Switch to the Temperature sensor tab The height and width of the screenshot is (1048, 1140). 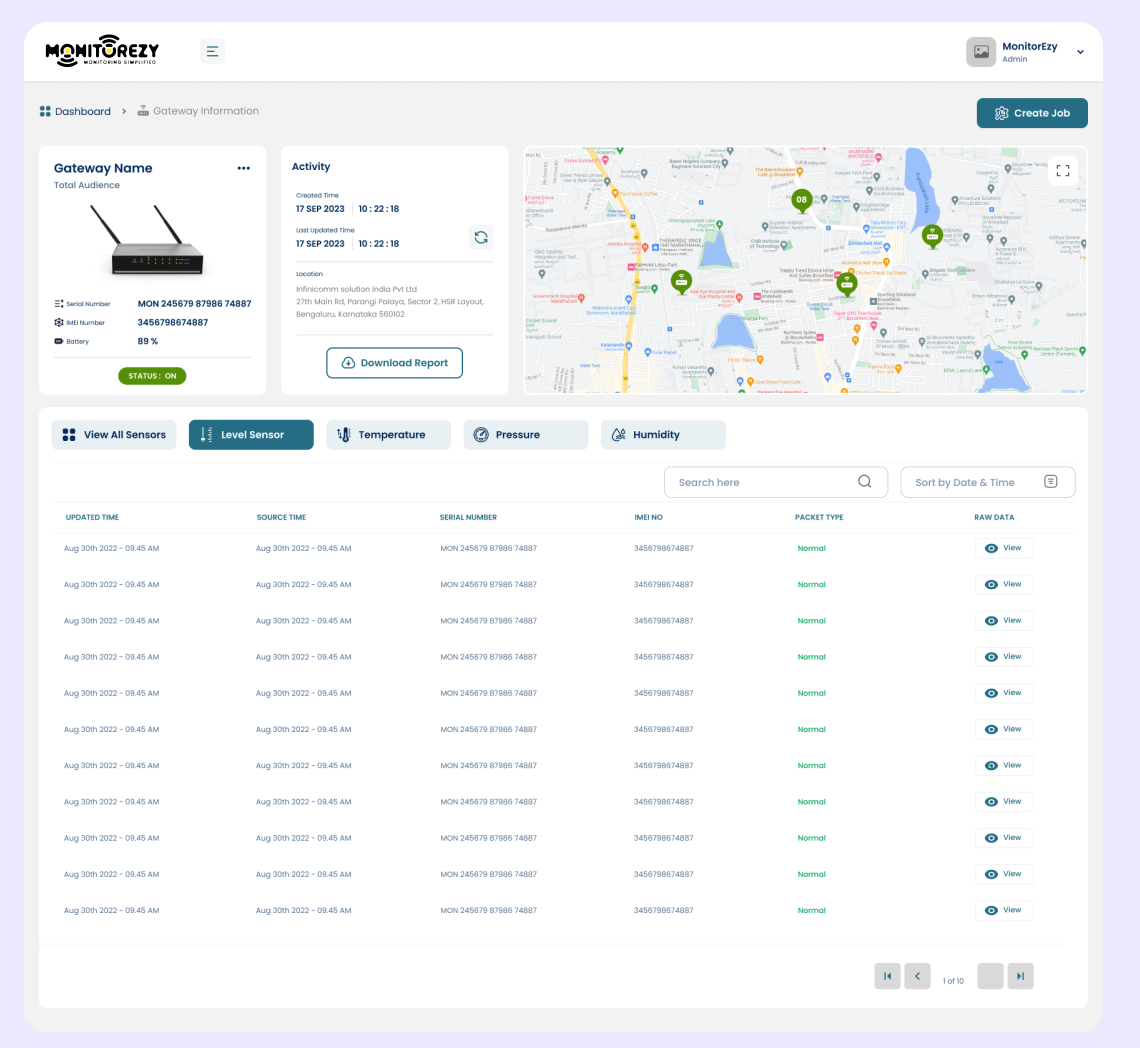[x=388, y=435]
